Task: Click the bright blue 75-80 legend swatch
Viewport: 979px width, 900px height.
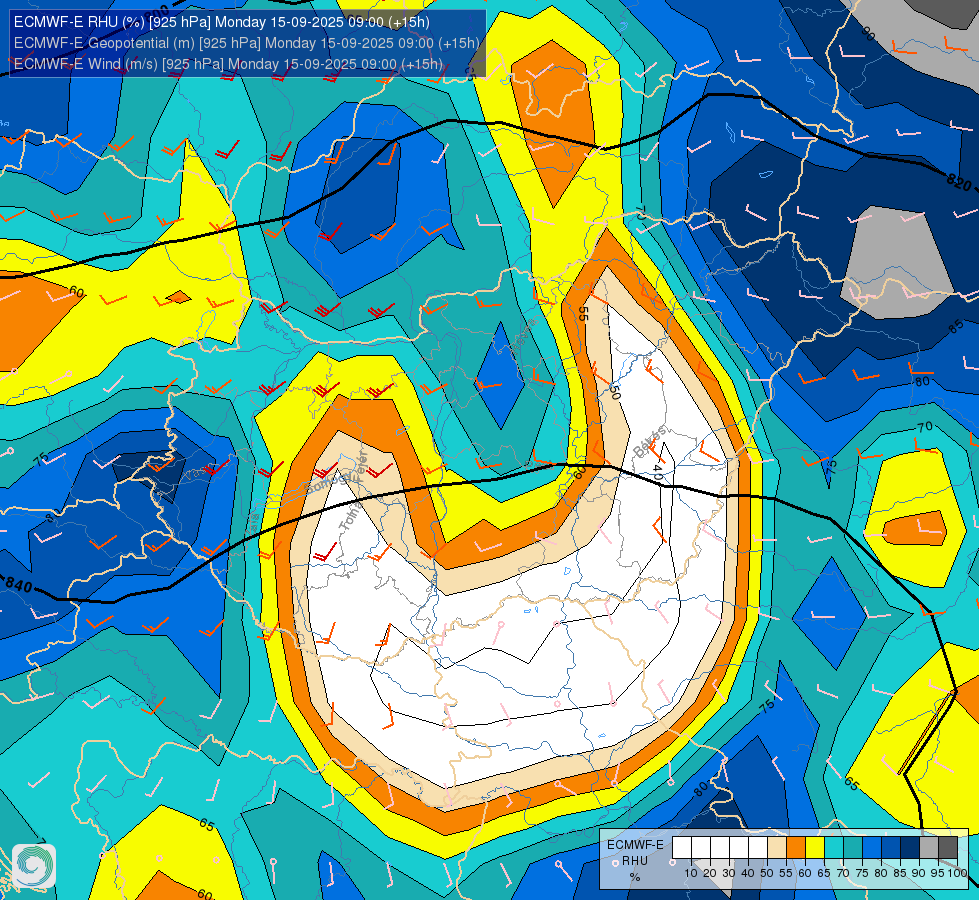Action: point(872,848)
